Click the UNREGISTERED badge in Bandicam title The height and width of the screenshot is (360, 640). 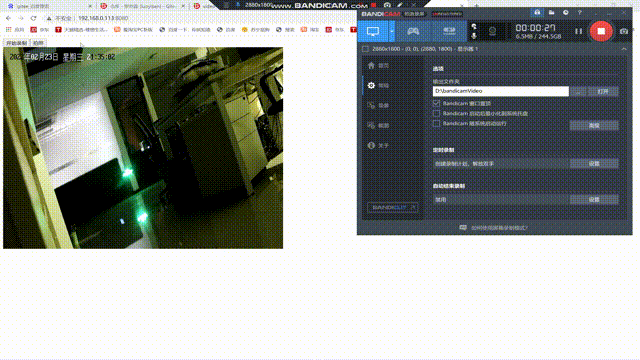(447, 13)
